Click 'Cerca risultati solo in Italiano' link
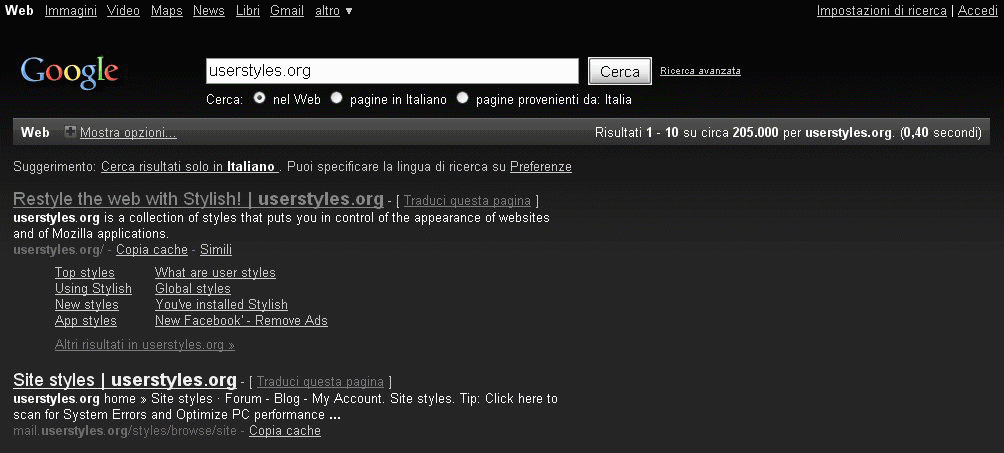Image resolution: width=1004 pixels, height=453 pixels. 189,167
